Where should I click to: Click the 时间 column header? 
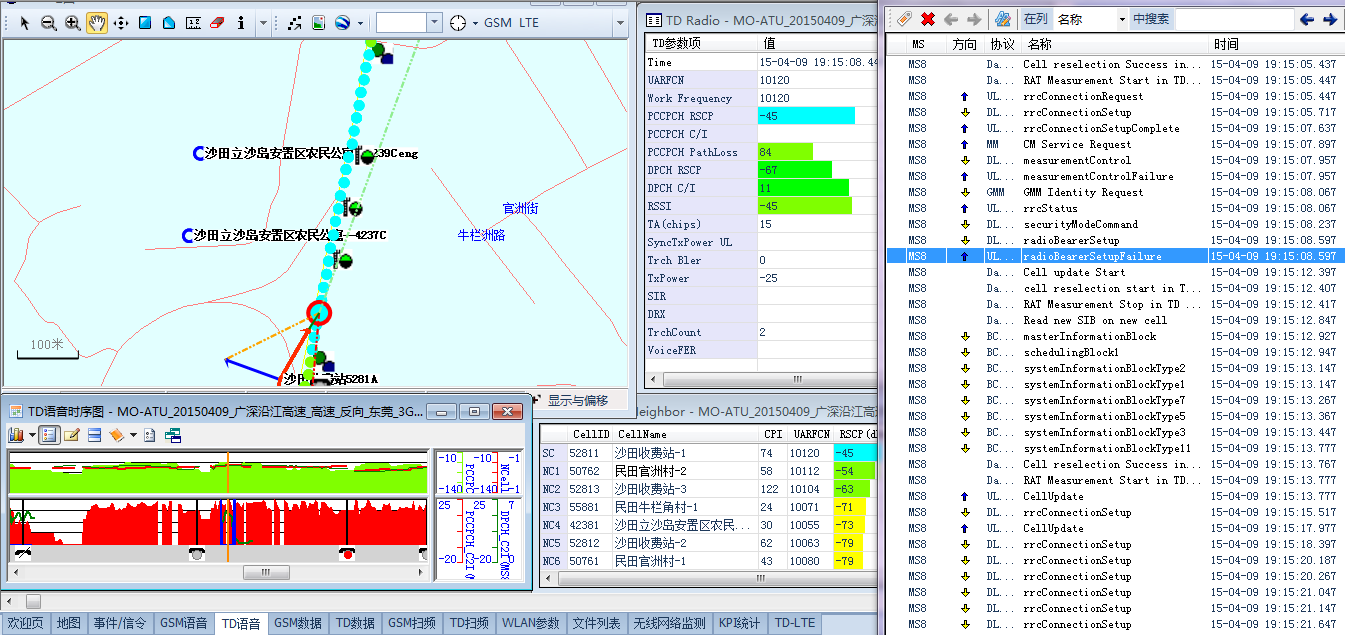(1275, 44)
